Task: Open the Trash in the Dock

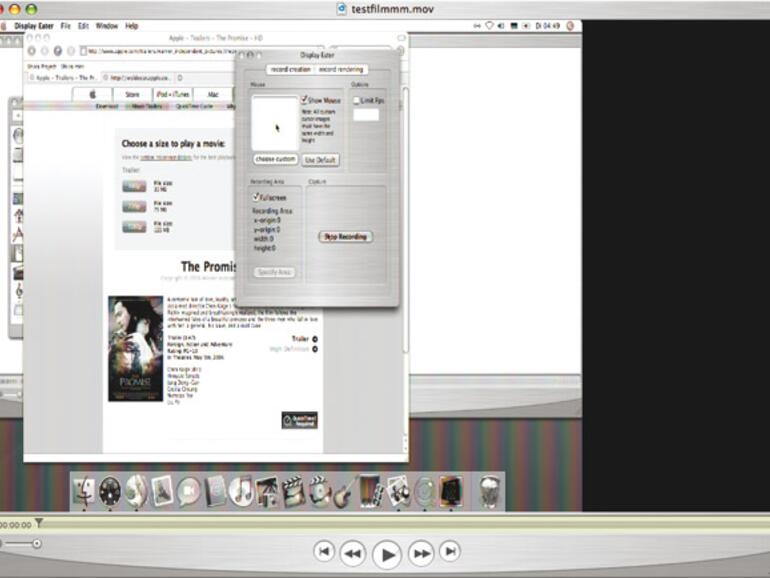Action: (x=489, y=491)
